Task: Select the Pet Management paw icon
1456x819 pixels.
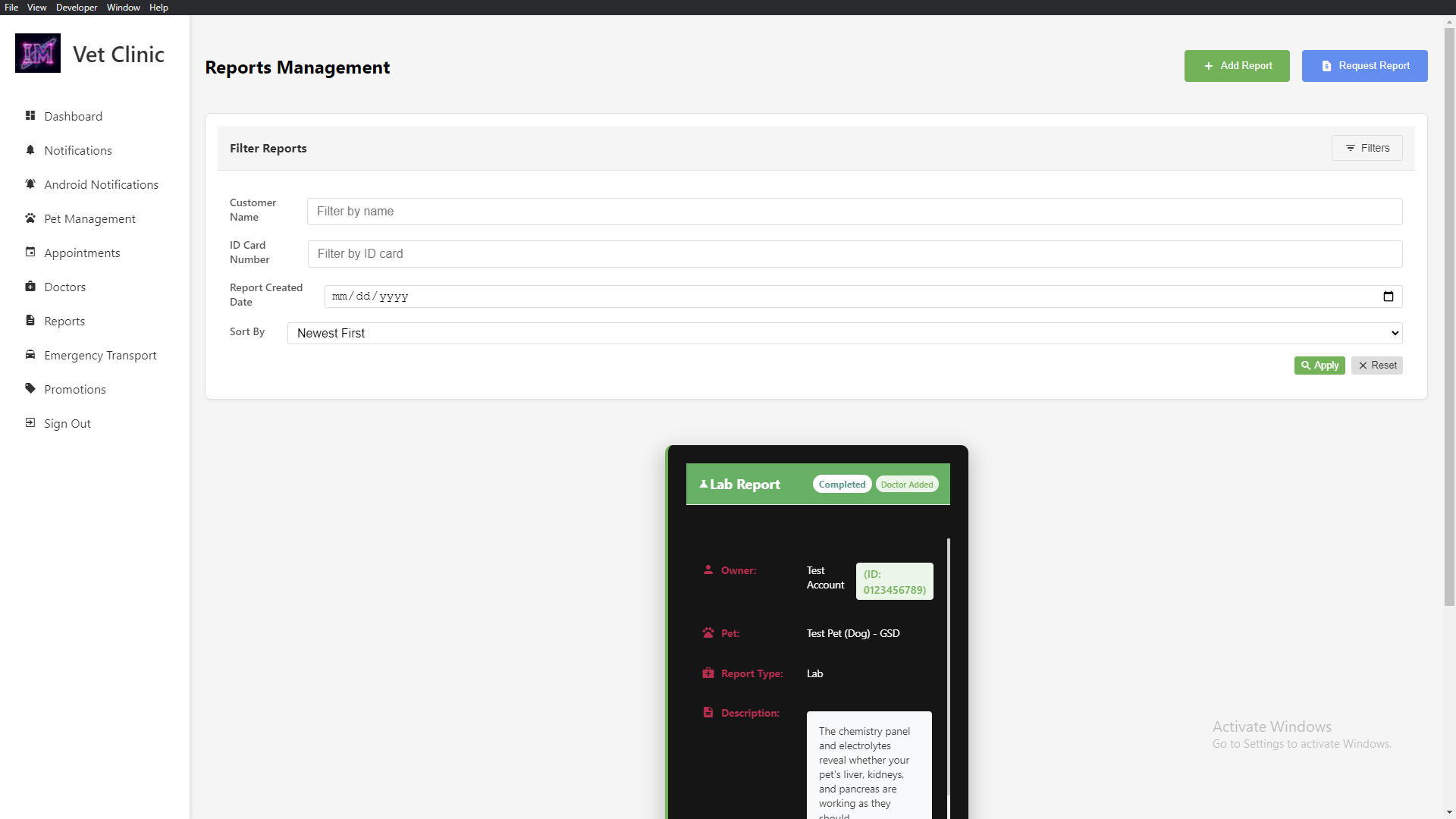Action: (x=30, y=218)
